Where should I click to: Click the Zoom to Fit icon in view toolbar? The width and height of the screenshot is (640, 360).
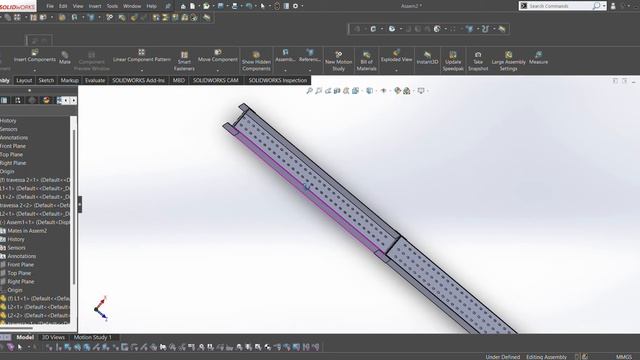click(309, 91)
